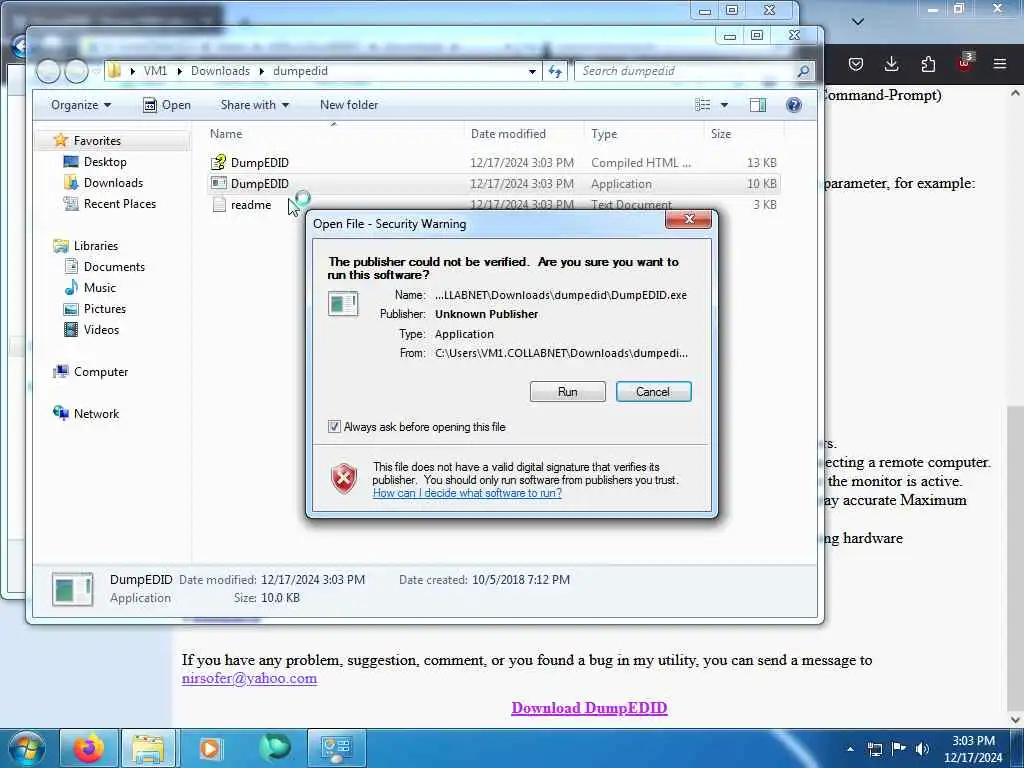Open Desktop in the navigation pane
Image resolution: width=1024 pixels, height=768 pixels.
click(x=104, y=162)
